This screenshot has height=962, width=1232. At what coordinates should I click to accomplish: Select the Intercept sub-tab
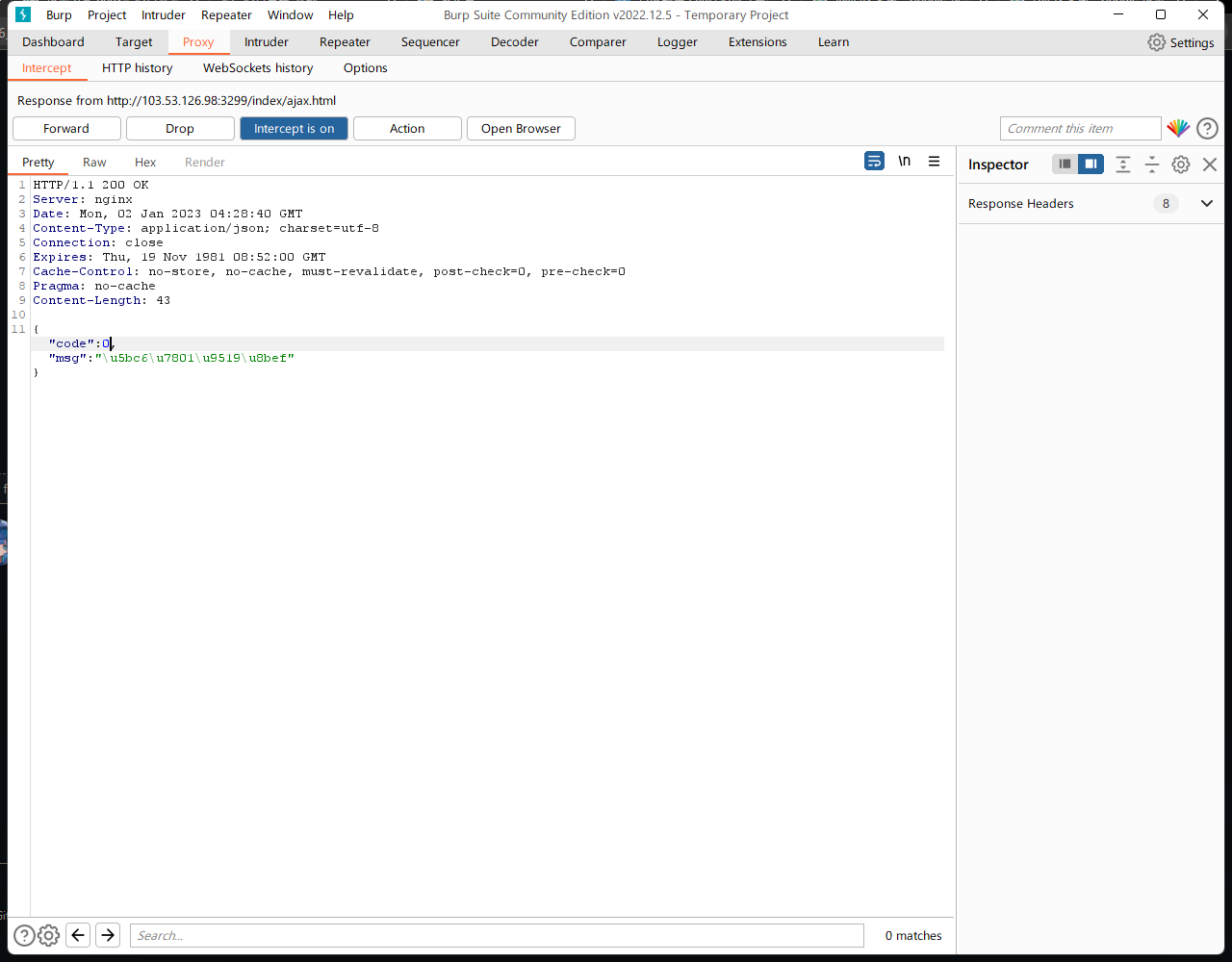point(47,68)
